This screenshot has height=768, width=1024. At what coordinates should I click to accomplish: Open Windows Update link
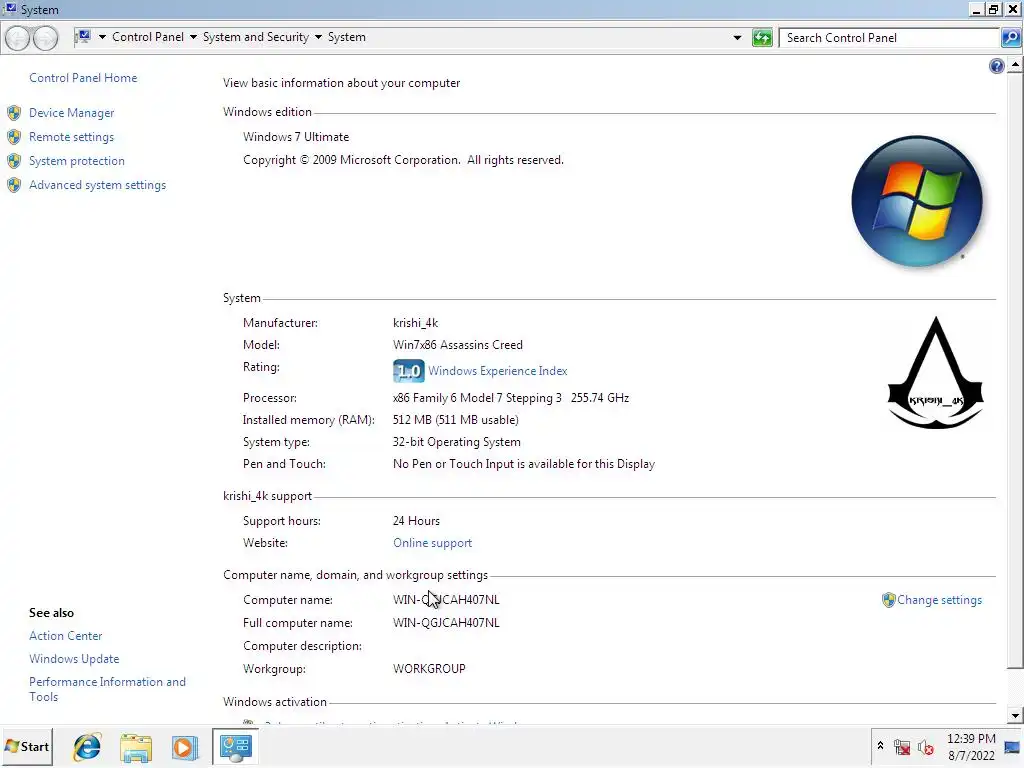(74, 659)
